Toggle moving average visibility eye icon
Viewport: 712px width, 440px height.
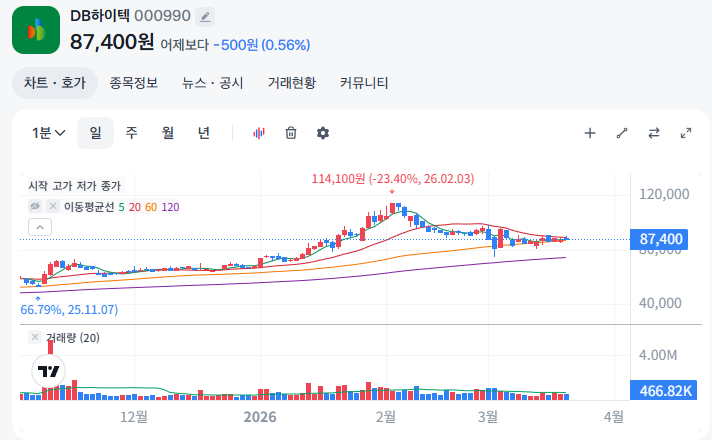click(x=35, y=207)
